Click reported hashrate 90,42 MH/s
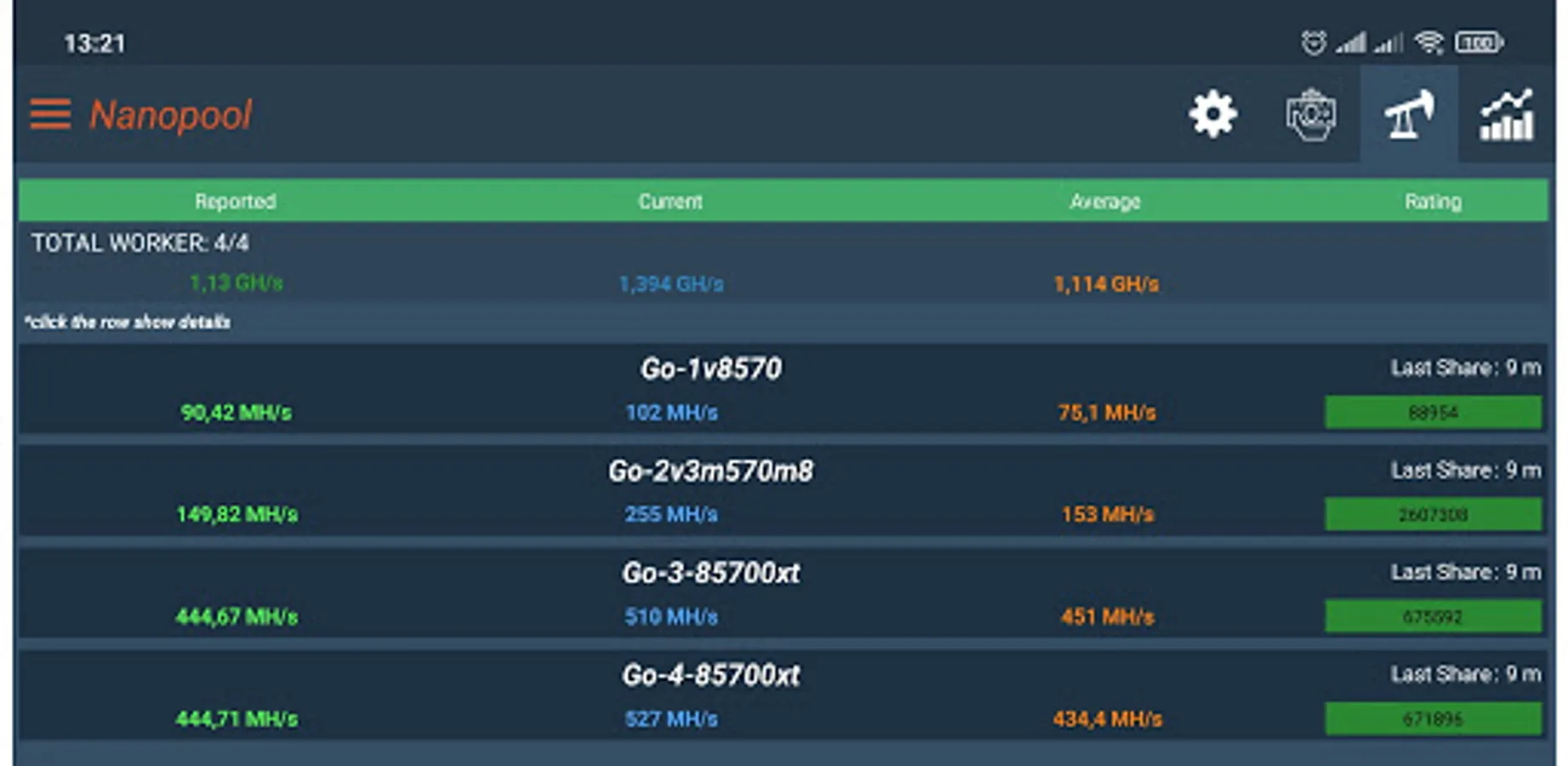 tap(236, 413)
